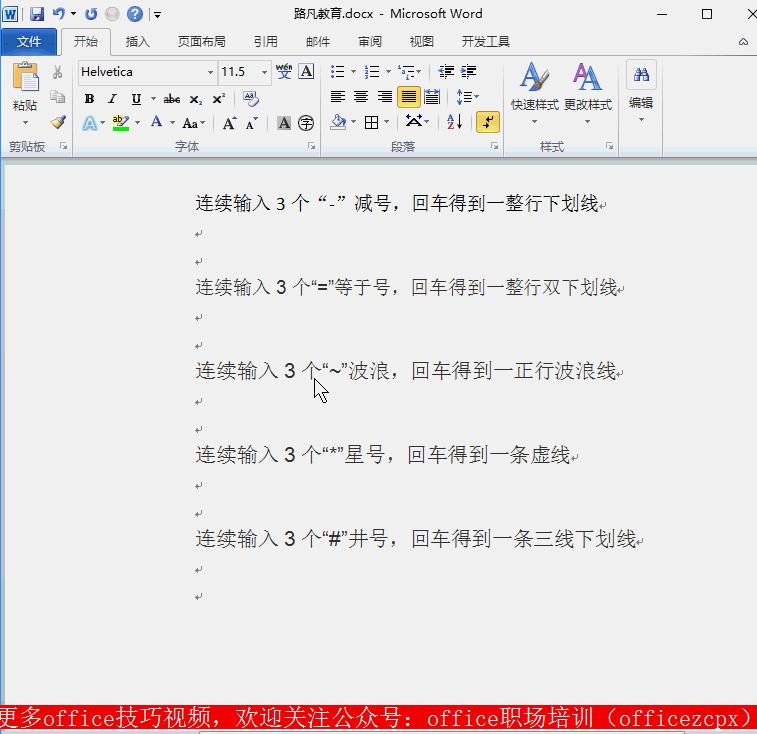Screen dimensions: 757x734
Task: Switch to the 页面布局 tab
Action: [x=201, y=42]
